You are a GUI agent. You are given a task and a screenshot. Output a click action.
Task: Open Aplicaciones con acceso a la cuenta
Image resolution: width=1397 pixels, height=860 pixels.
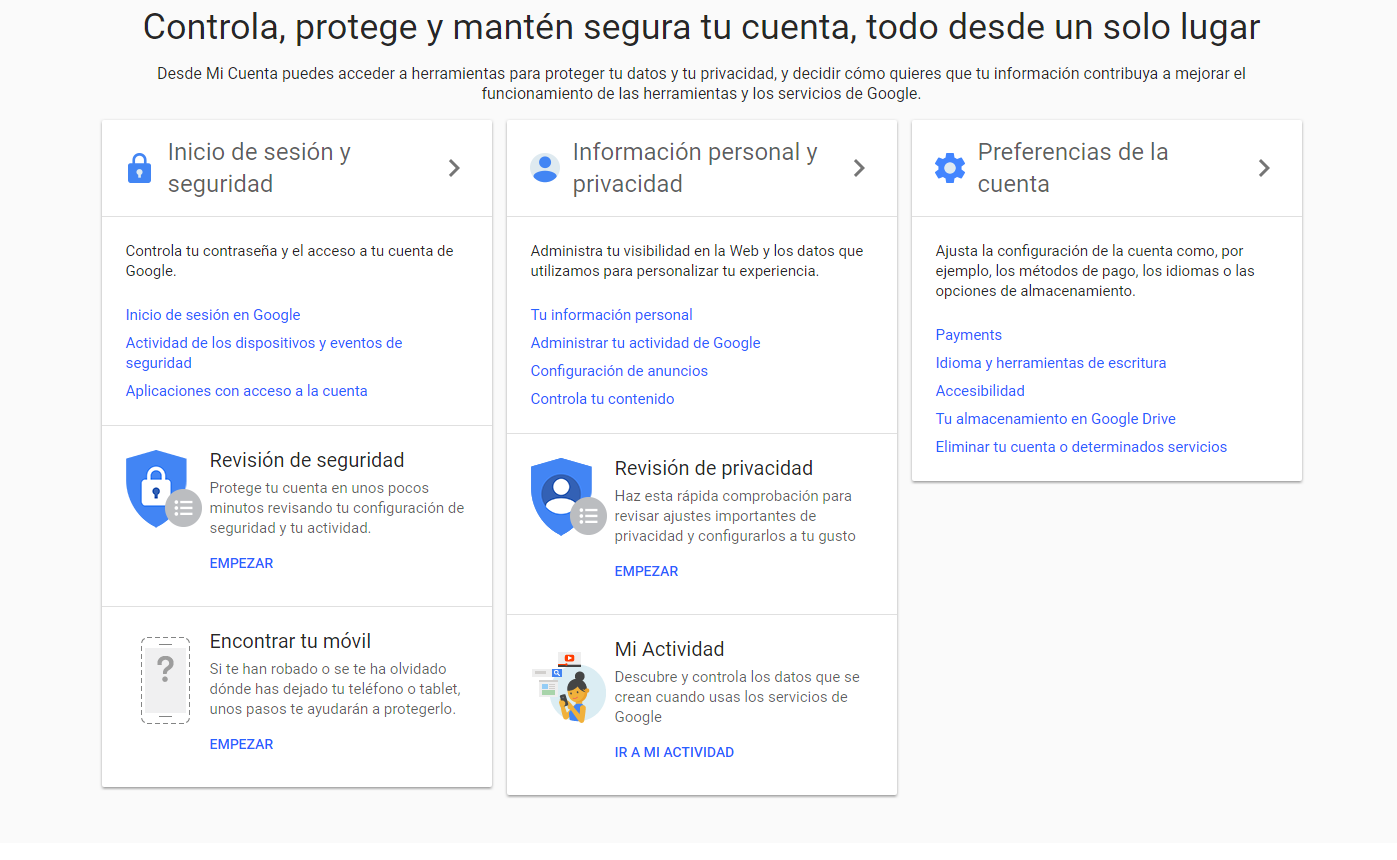247,391
